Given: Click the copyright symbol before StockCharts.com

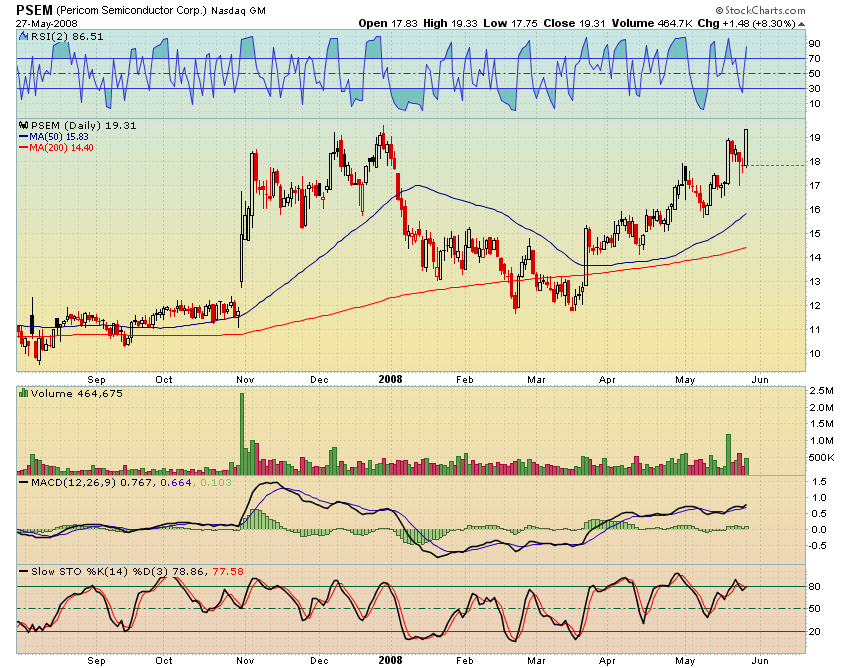Looking at the screenshot, I should click(719, 10).
